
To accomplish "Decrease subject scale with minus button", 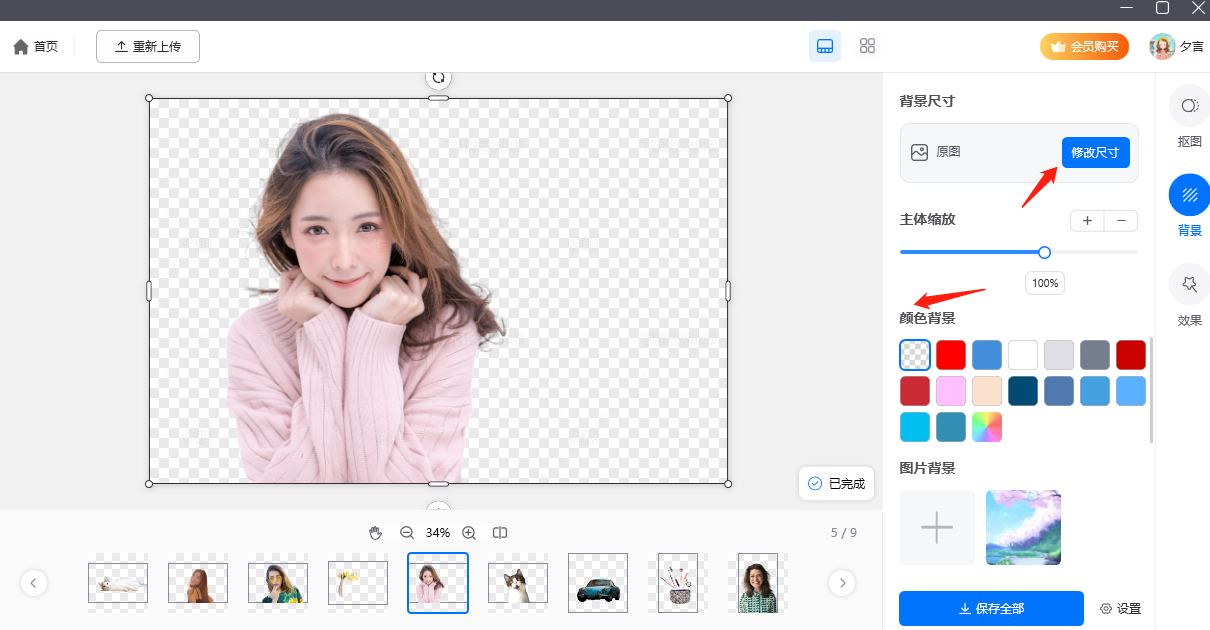I will 1121,220.
